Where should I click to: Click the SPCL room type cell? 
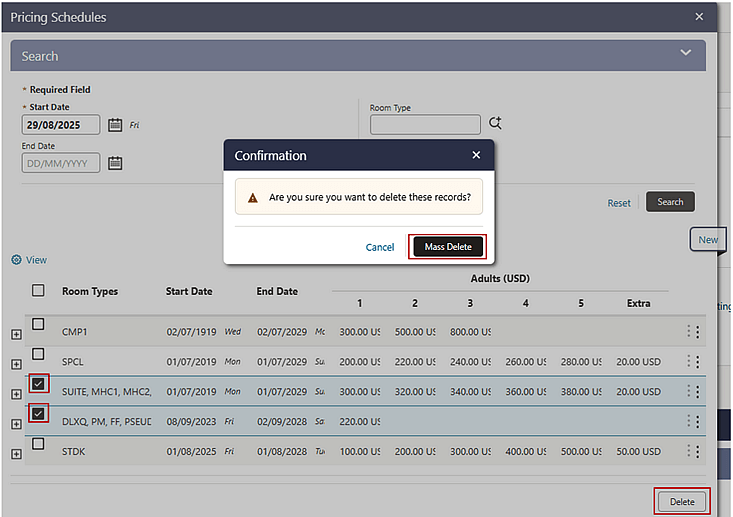coord(72,362)
